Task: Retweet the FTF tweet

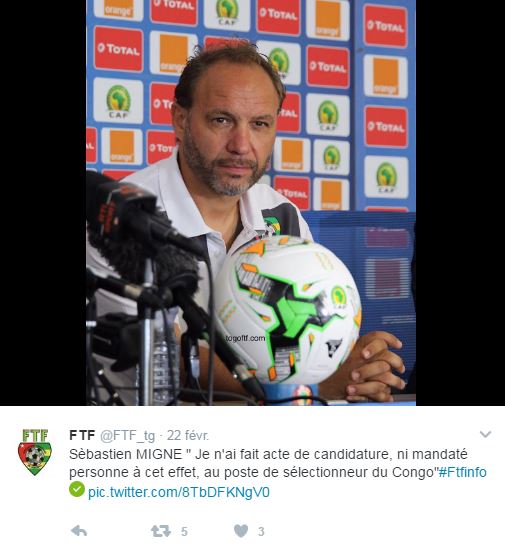Action: pos(161,531)
